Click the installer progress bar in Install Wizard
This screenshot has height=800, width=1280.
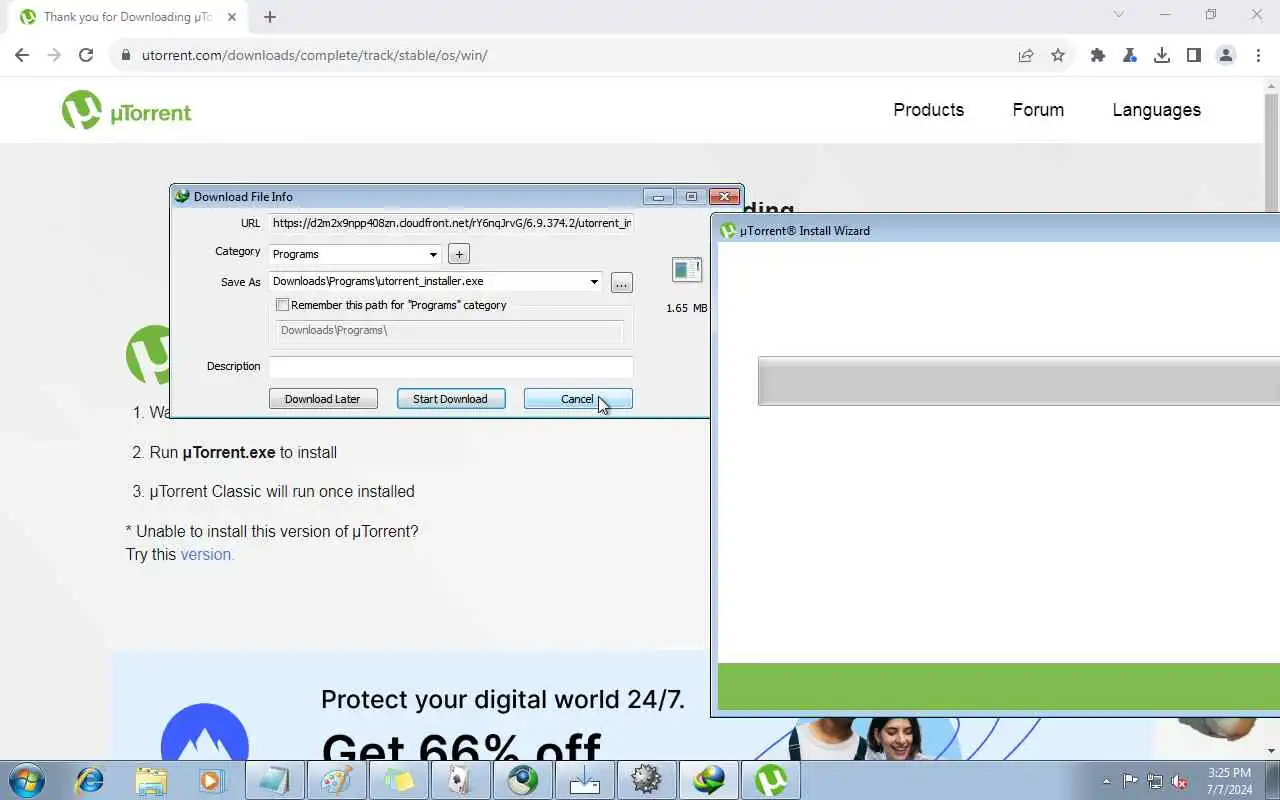pos(1019,381)
